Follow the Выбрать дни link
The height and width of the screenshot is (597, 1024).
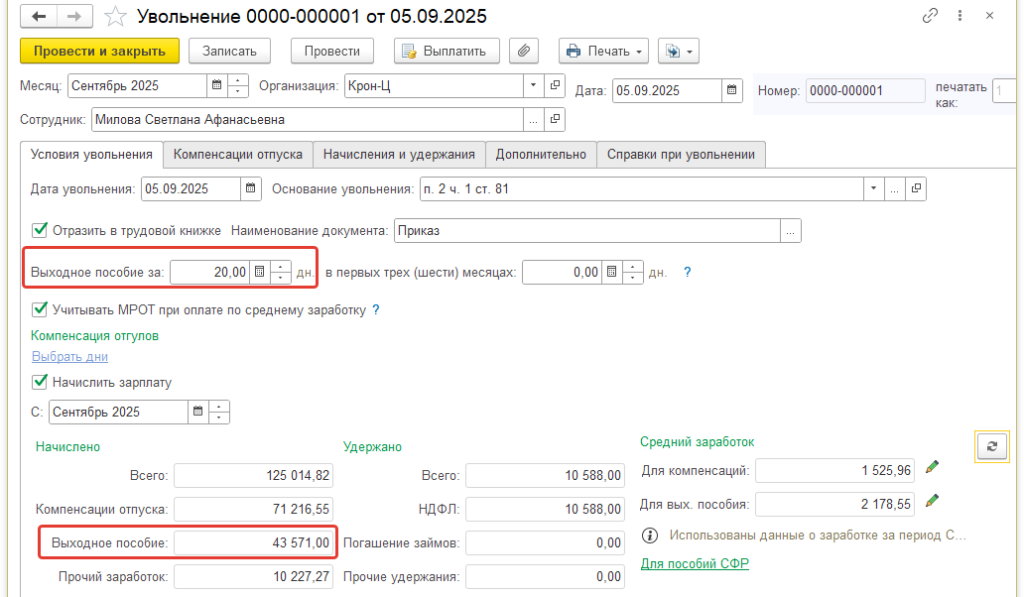click(x=70, y=356)
